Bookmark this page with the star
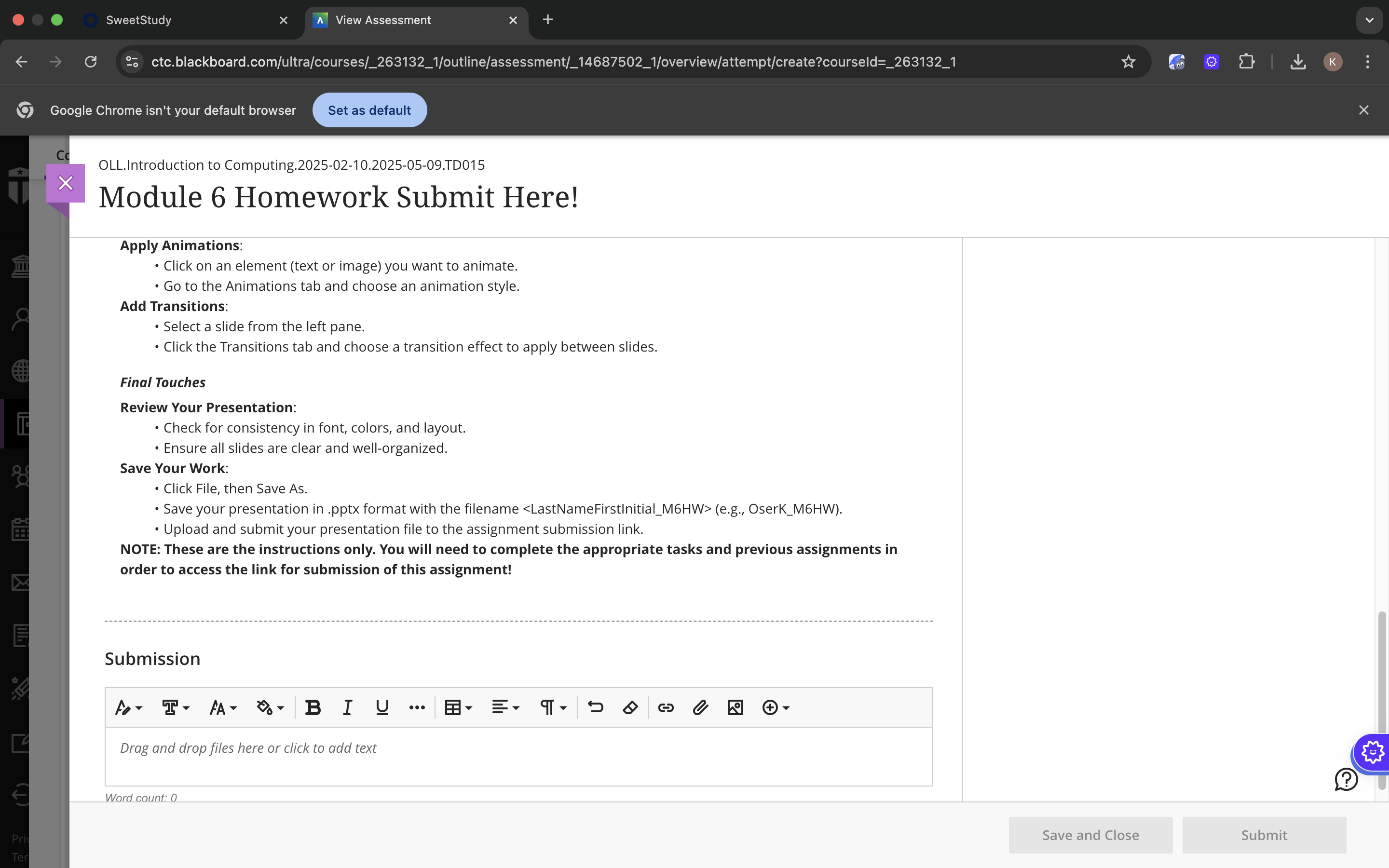Image resolution: width=1389 pixels, height=868 pixels. click(x=1129, y=61)
